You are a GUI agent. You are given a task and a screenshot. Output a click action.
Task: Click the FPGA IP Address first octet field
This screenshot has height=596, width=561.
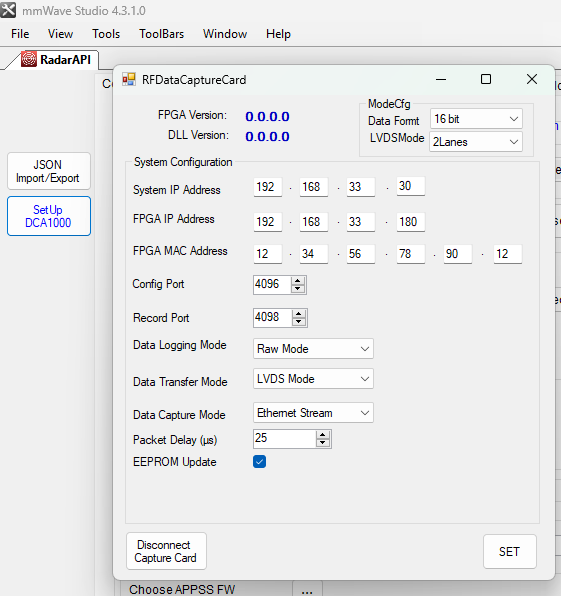pyautogui.click(x=268, y=222)
